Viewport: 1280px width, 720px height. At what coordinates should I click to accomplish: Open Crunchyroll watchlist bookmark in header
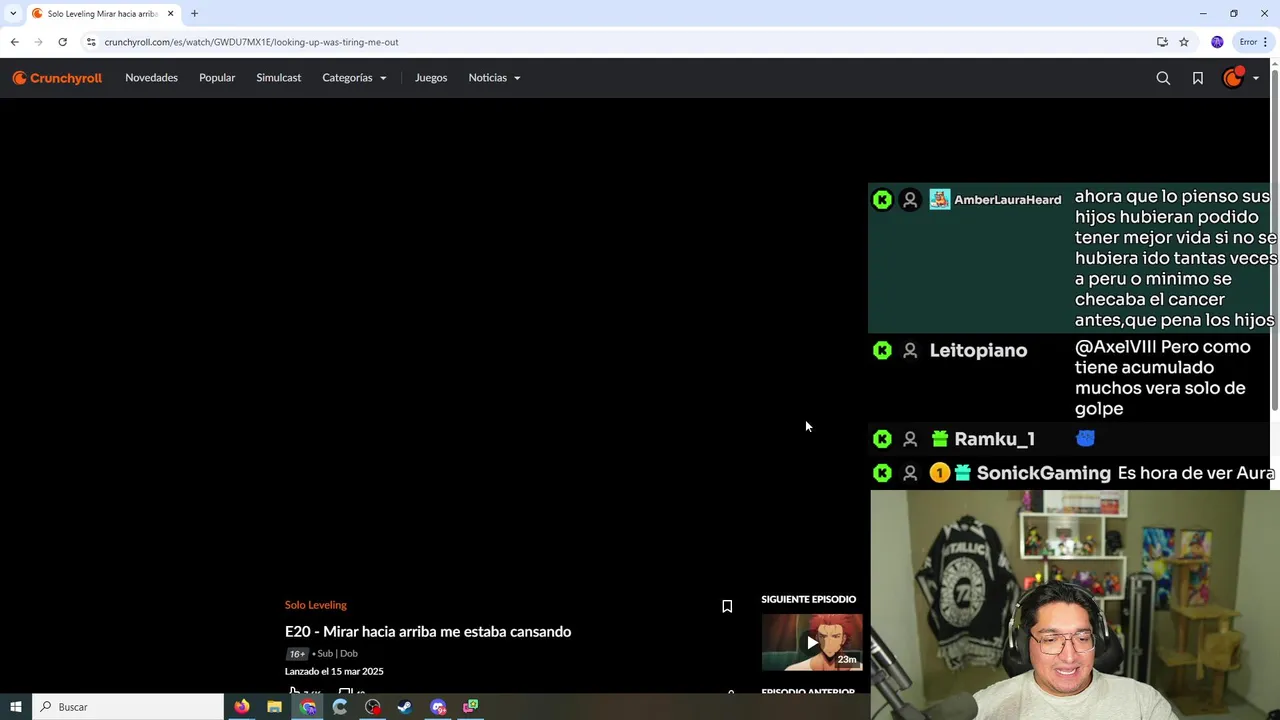tap(1197, 78)
